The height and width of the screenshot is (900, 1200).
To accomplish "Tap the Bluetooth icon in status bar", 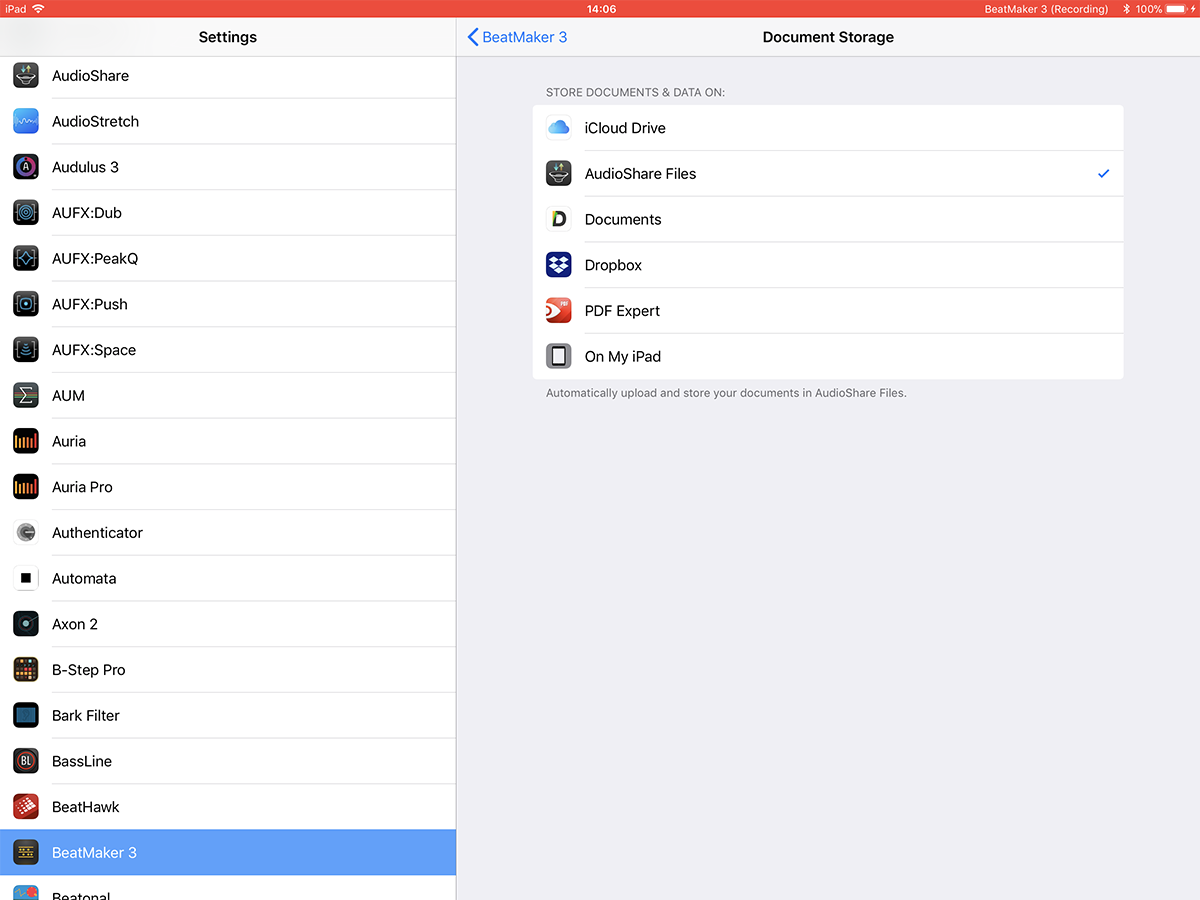I will pyautogui.click(x=1126, y=9).
